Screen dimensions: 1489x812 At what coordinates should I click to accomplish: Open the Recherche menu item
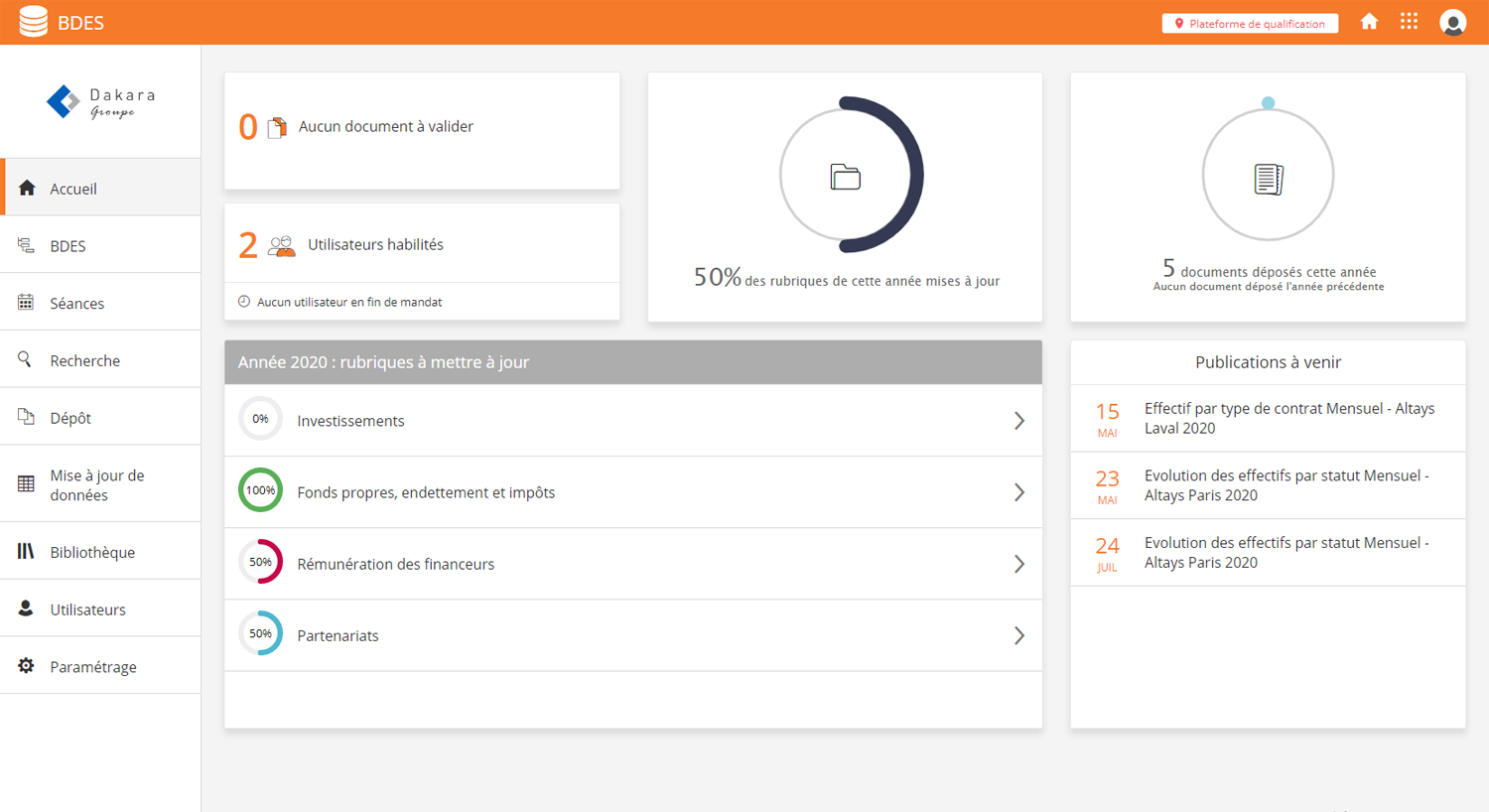coord(100,360)
